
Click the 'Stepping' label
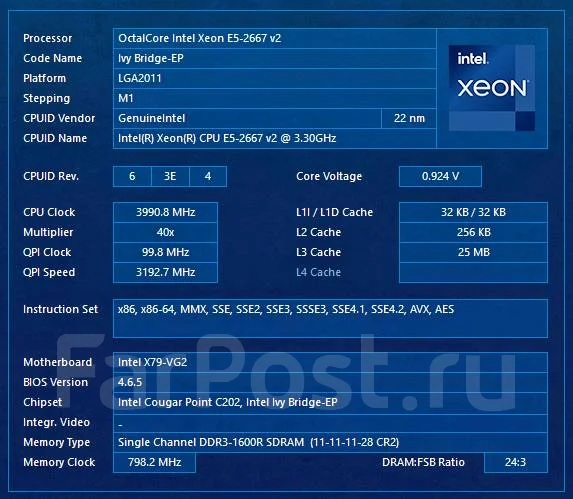(x=46, y=99)
